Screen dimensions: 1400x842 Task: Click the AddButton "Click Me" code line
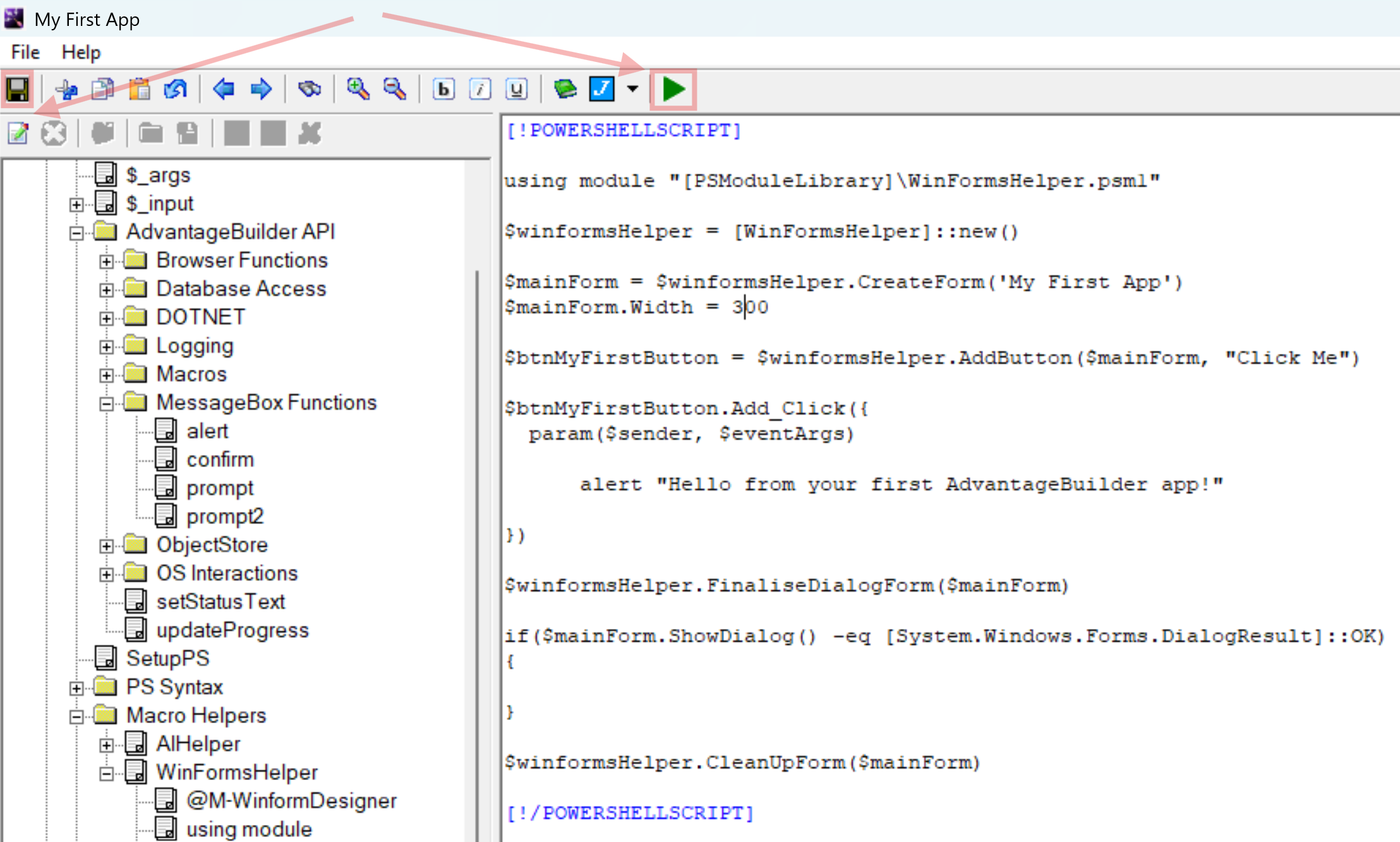tap(932, 358)
